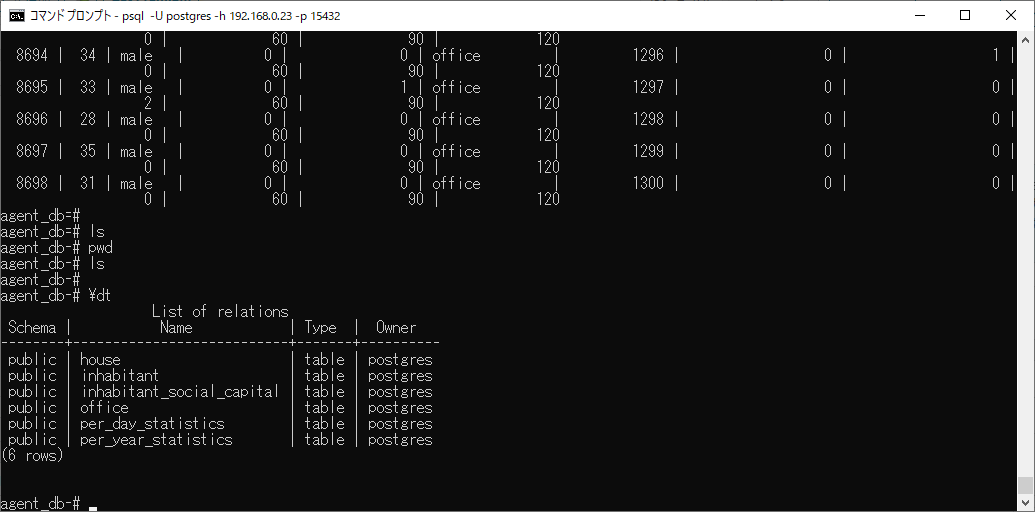1035x512 pixels.
Task: Click the 'per_day_statistics' table entry
Action: click(x=152, y=424)
